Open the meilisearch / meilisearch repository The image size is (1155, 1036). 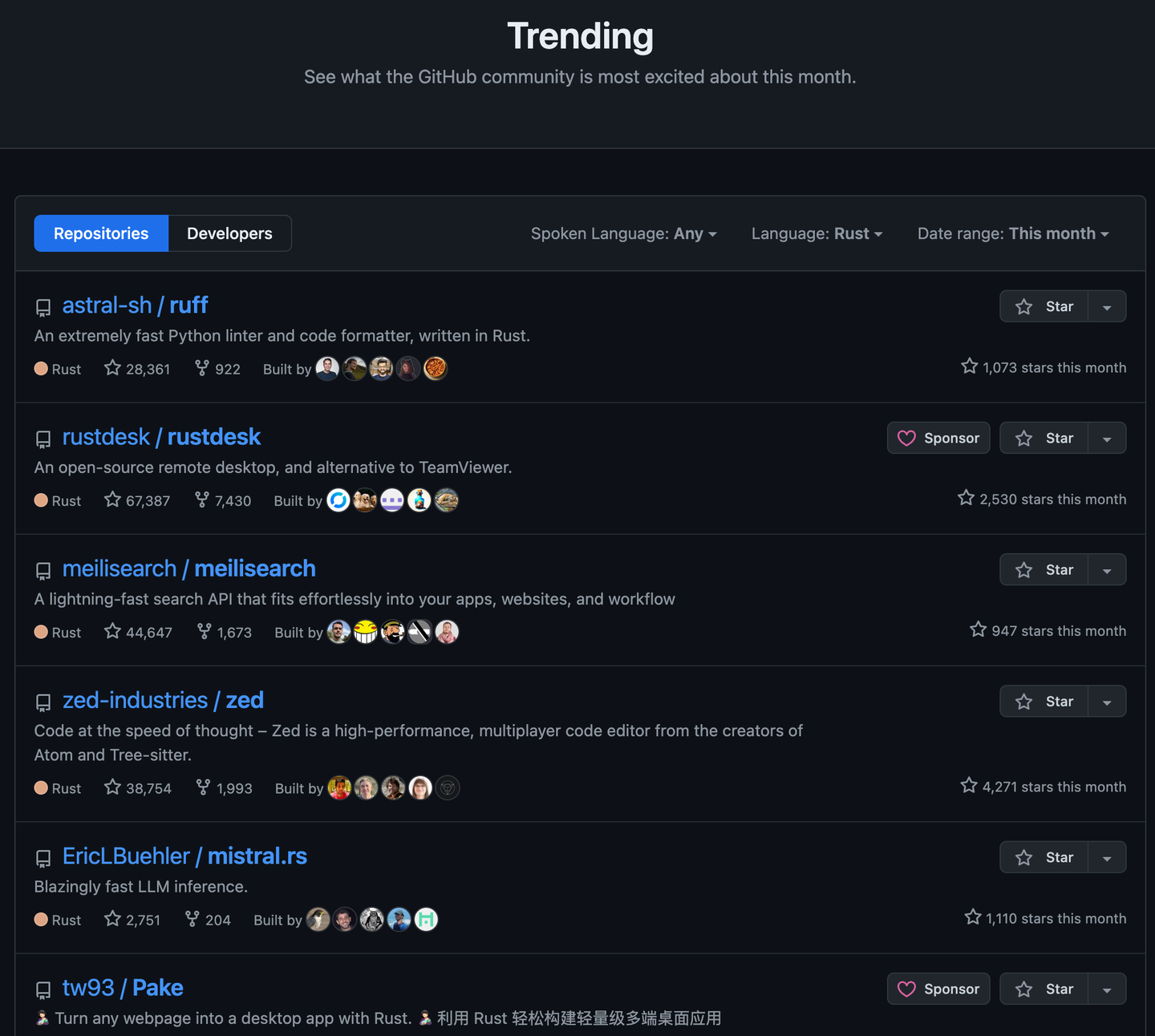(x=189, y=569)
